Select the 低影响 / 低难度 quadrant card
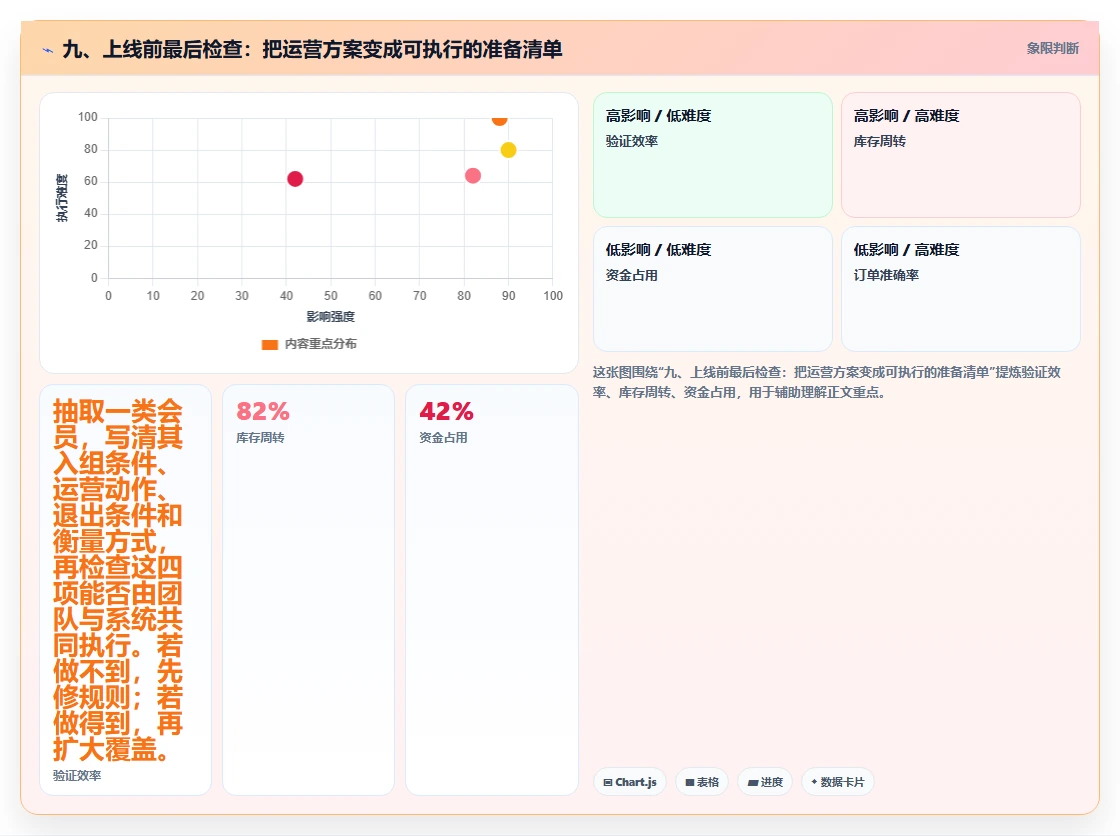Image resolution: width=1120 pixels, height=836 pixels. coord(713,289)
